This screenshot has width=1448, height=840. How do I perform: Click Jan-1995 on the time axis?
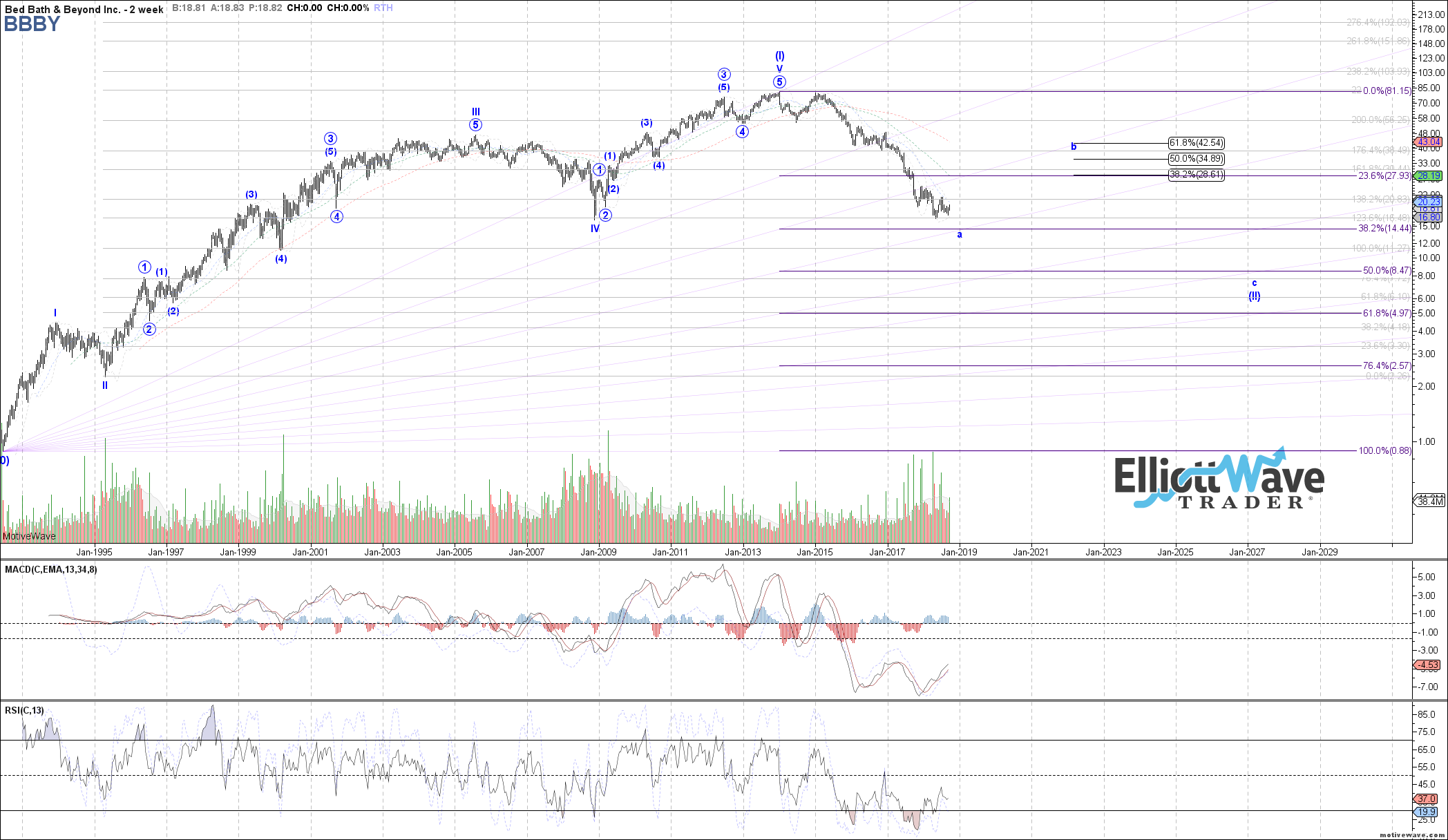(94, 552)
